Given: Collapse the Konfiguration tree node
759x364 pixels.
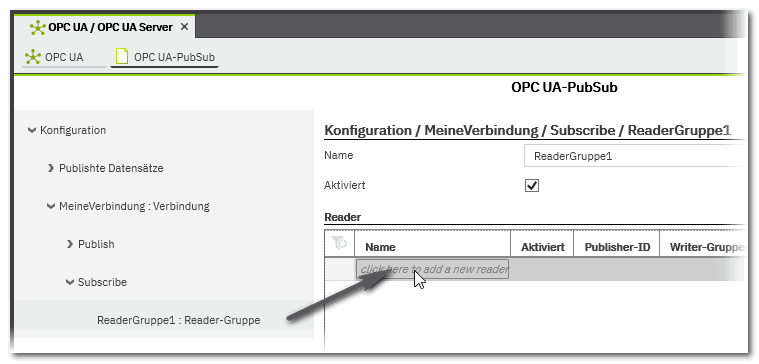Looking at the screenshot, I should [32, 130].
